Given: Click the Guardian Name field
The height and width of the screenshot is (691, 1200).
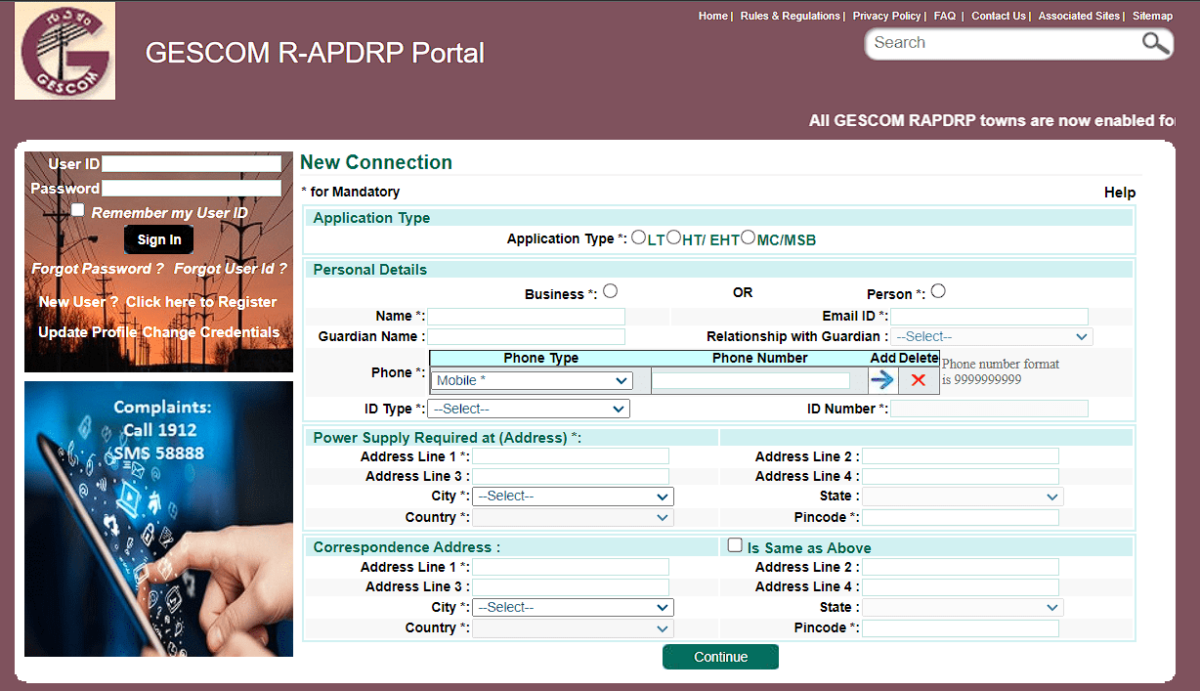Looking at the screenshot, I should [x=527, y=337].
